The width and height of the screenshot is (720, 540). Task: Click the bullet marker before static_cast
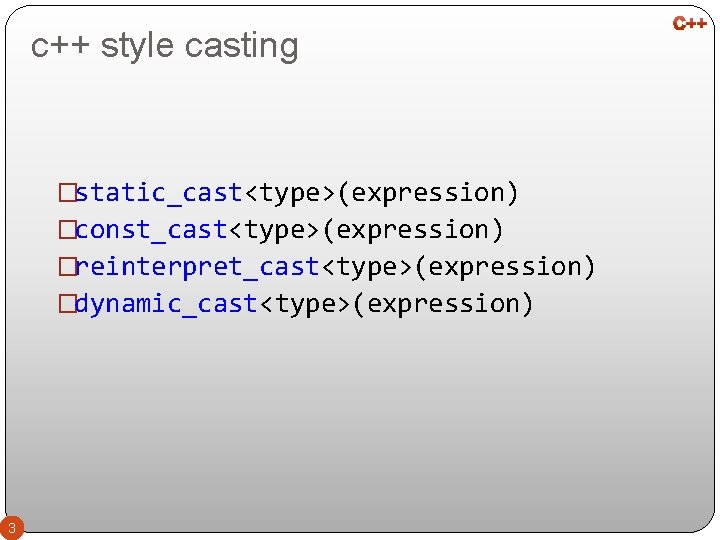pyautogui.click(x=67, y=192)
